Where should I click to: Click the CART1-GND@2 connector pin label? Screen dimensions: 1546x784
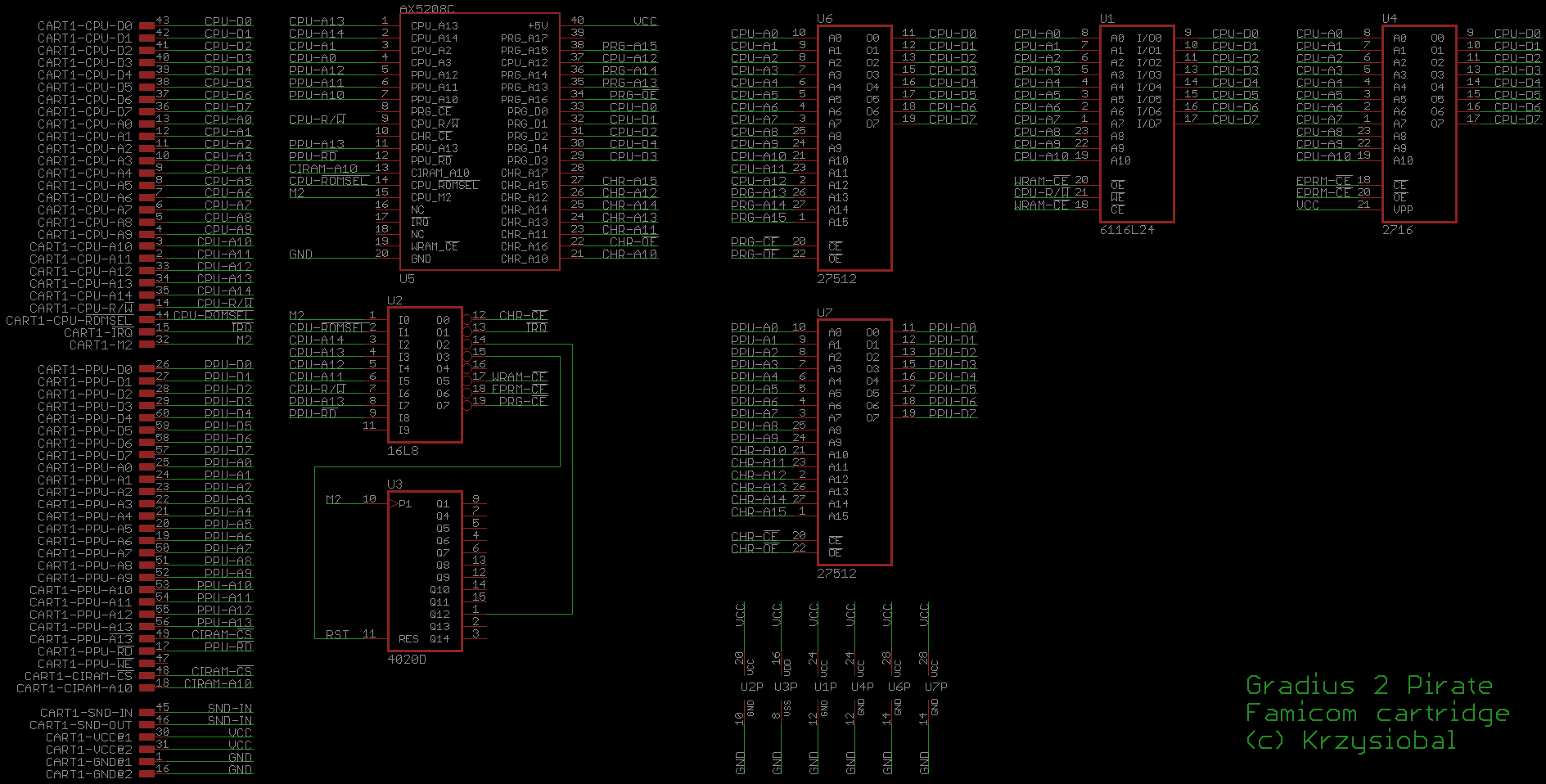[88, 775]
